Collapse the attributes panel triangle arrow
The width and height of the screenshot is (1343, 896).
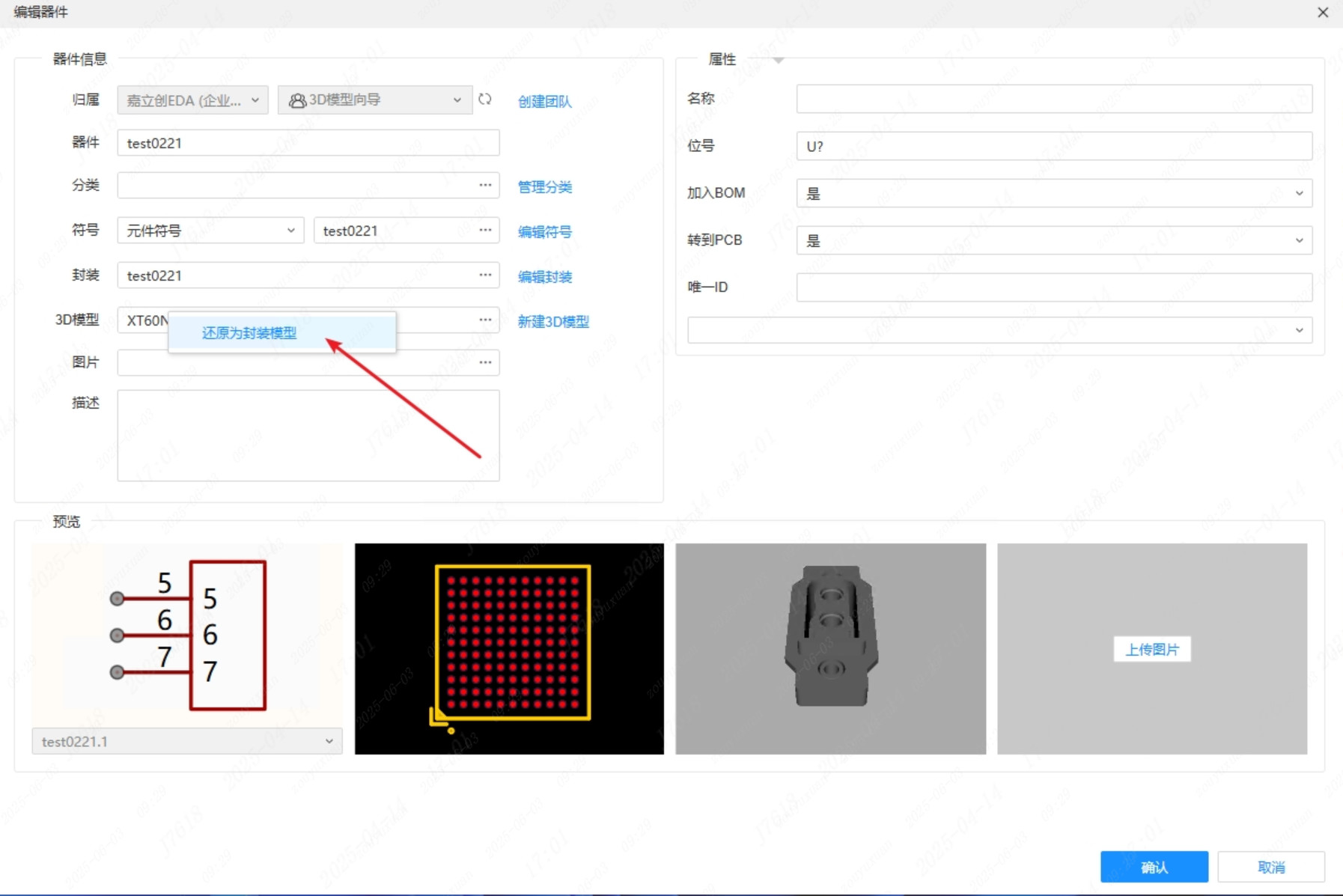(779, 61)
